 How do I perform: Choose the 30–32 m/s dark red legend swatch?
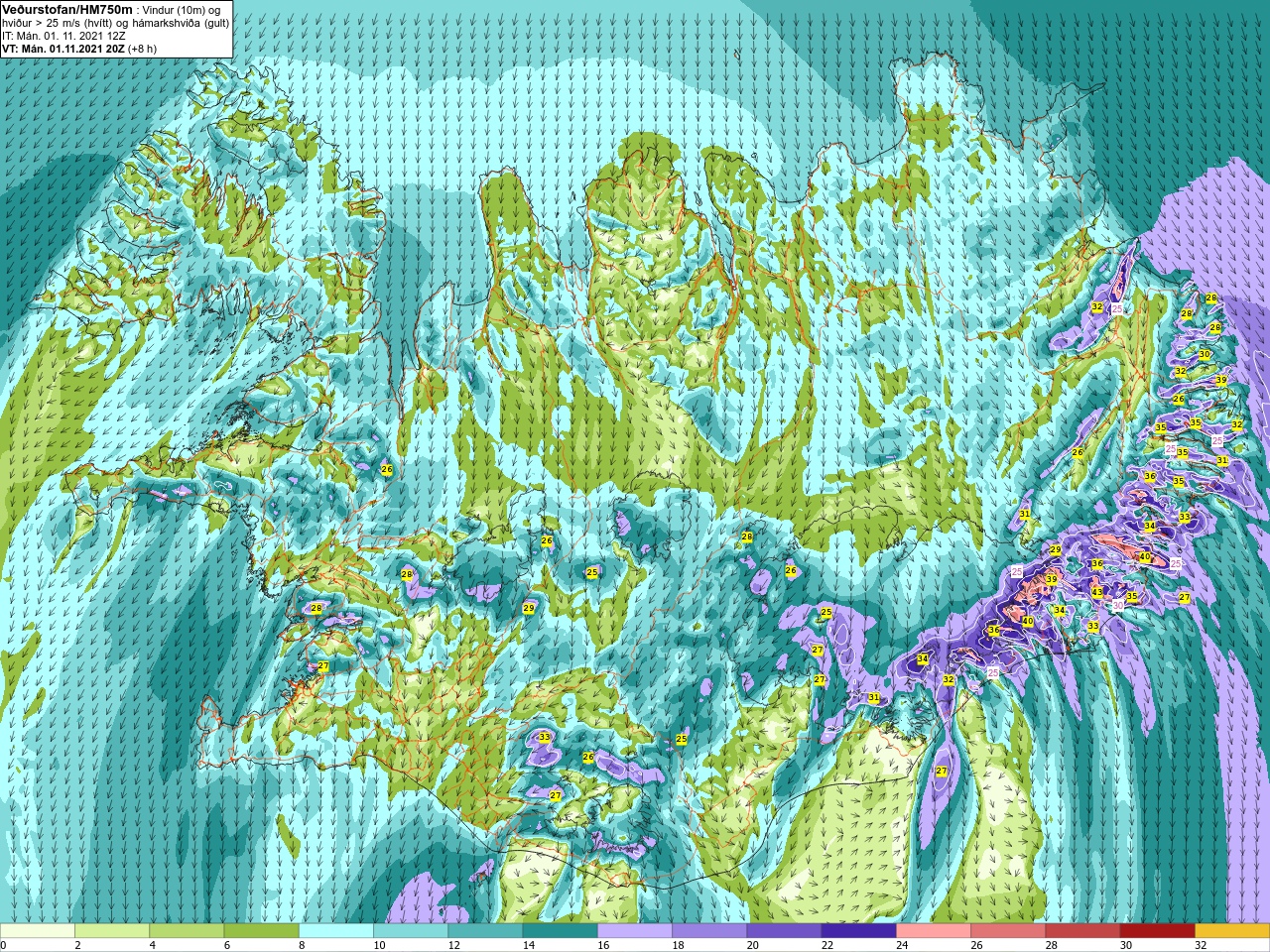tap(1157, 931)
